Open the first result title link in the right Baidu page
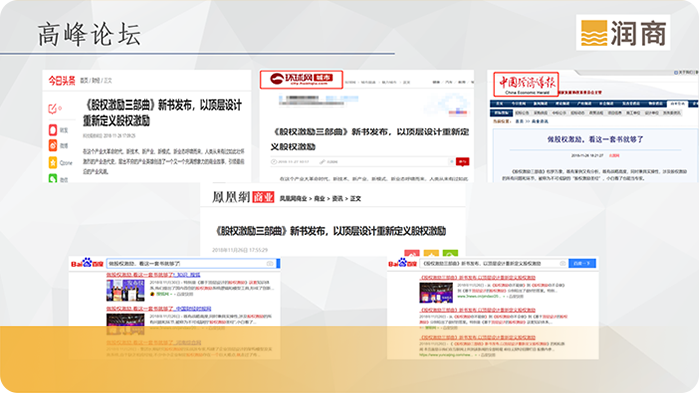 coord(477,278)
